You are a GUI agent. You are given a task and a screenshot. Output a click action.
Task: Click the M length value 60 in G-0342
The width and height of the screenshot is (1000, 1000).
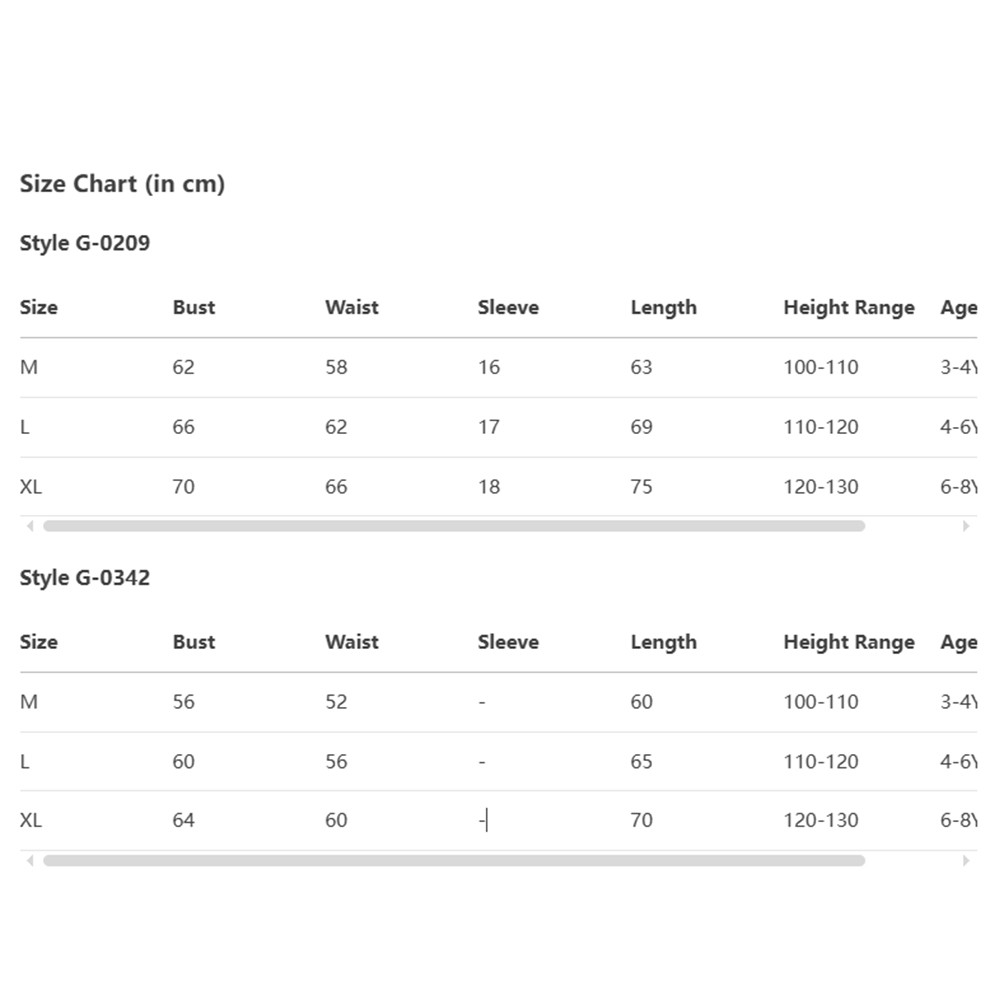click(642, 702)
